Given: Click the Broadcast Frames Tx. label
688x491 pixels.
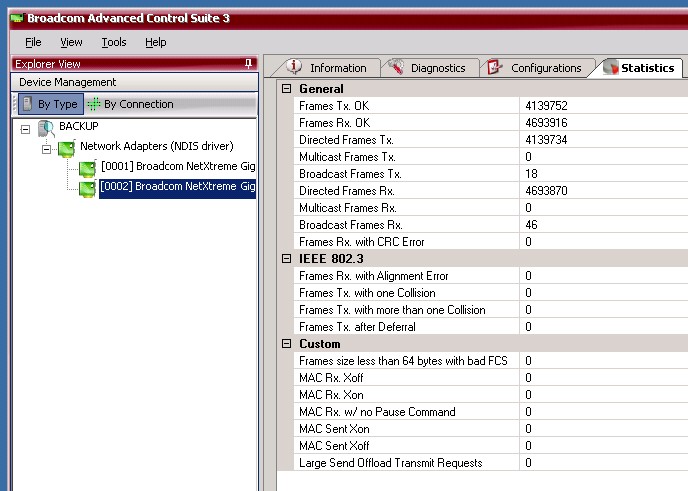Looking at the screenshot, I should (350, 174).
